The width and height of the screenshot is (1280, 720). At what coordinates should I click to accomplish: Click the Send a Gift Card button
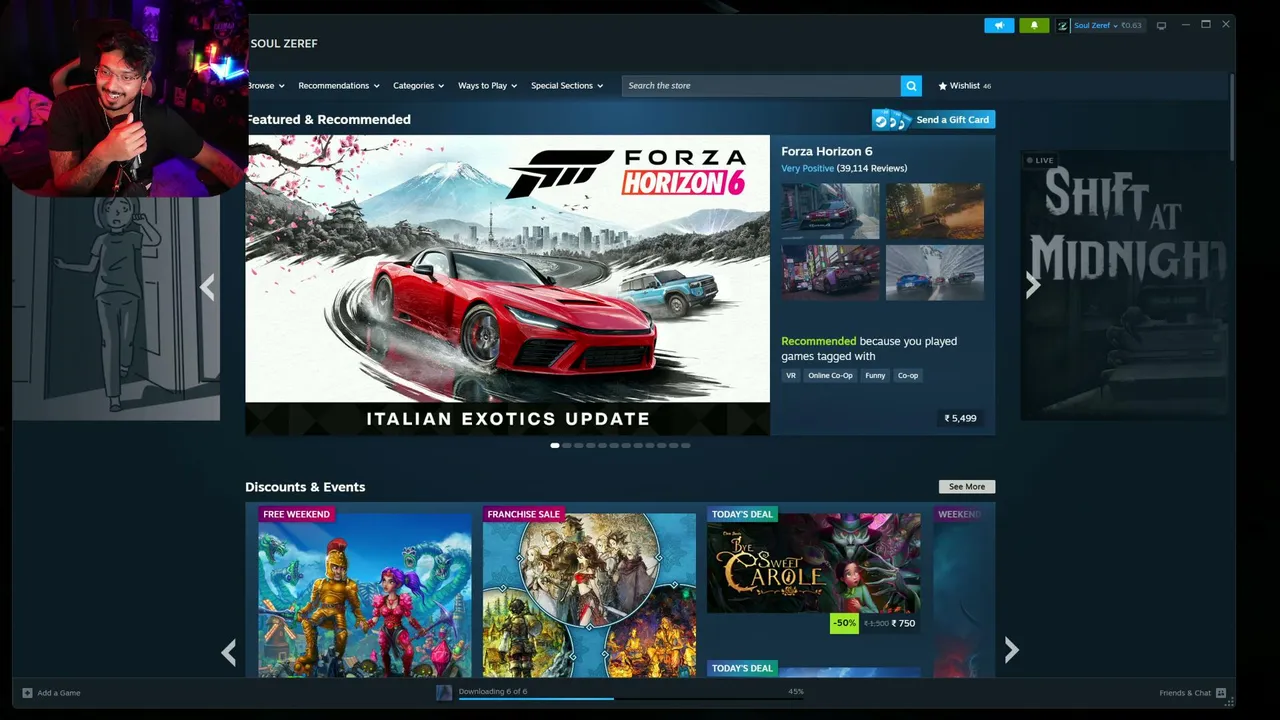click(933, 120)
